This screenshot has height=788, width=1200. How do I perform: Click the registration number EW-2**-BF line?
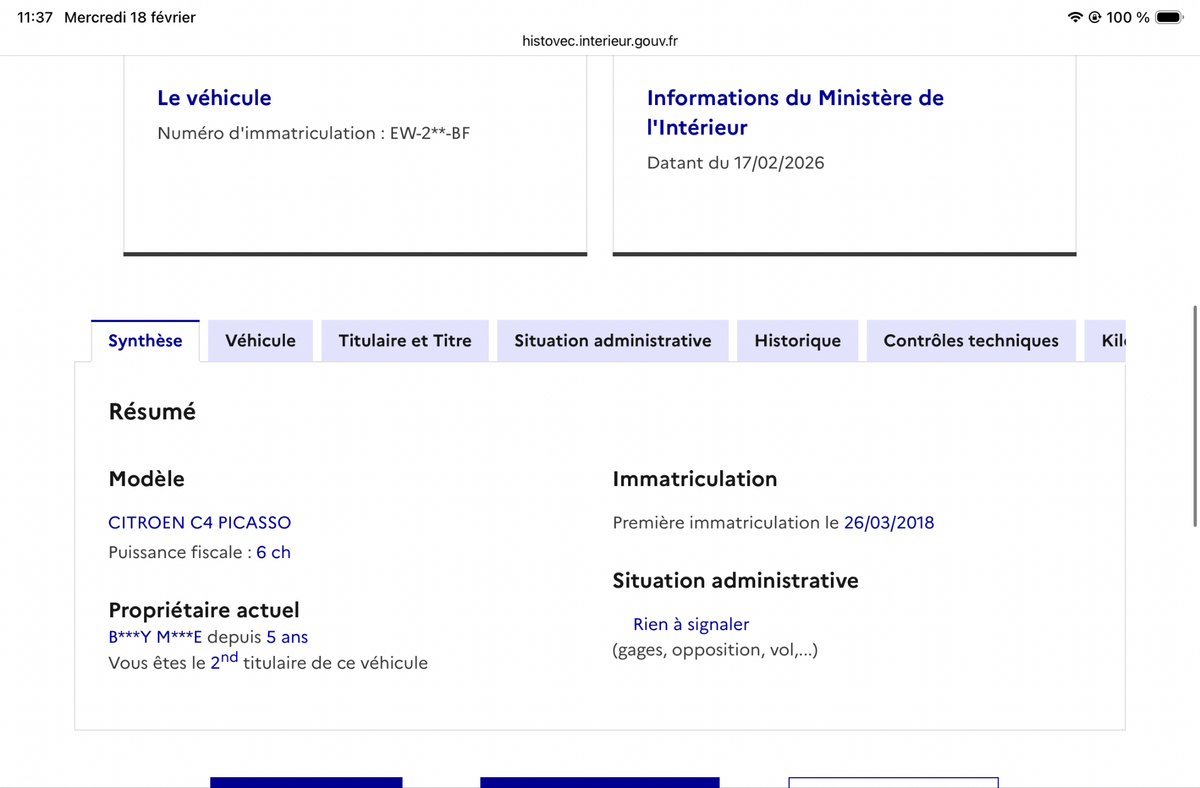(313, 133)
